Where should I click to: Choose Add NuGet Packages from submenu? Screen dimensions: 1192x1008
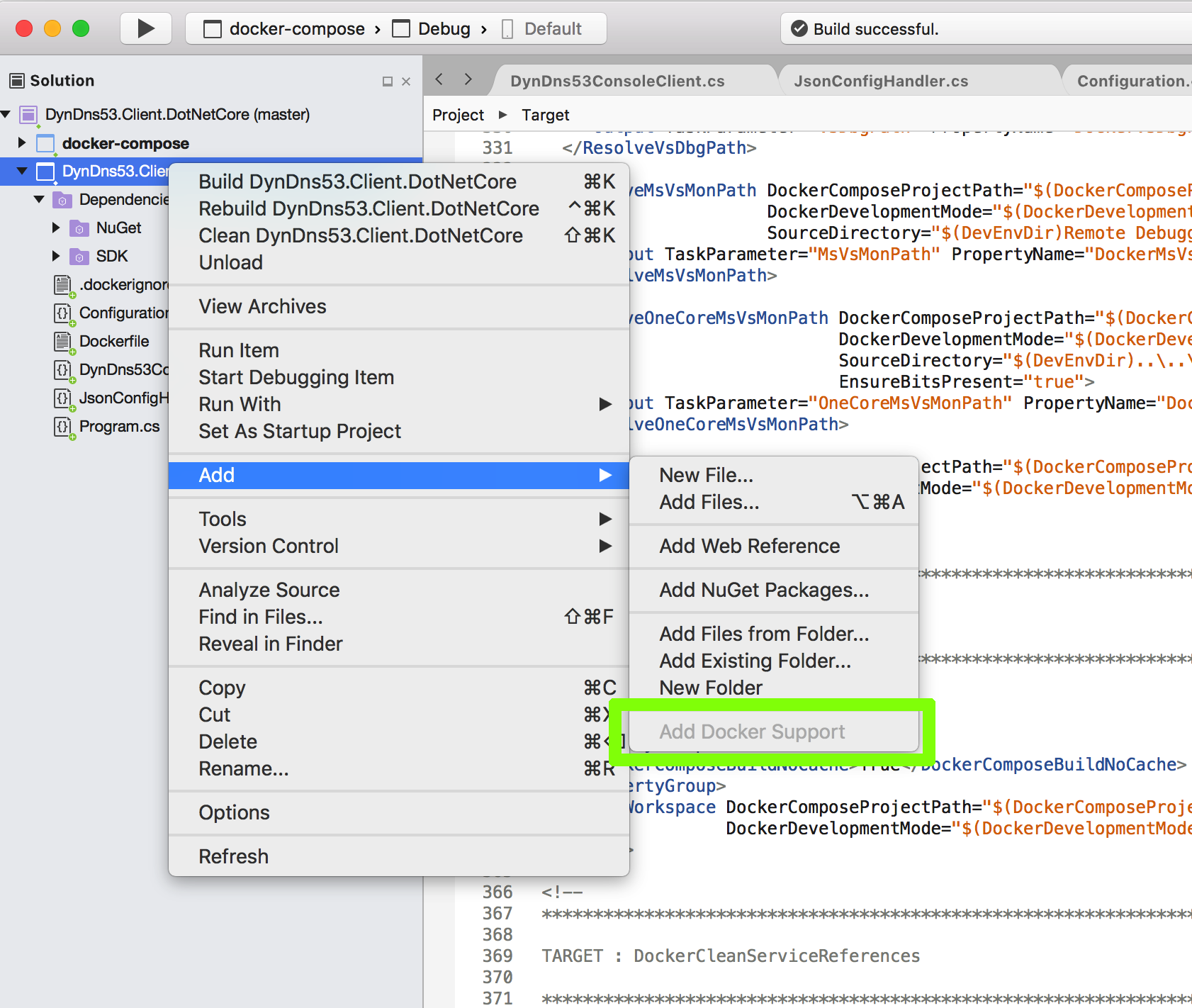tap(763, 590)
